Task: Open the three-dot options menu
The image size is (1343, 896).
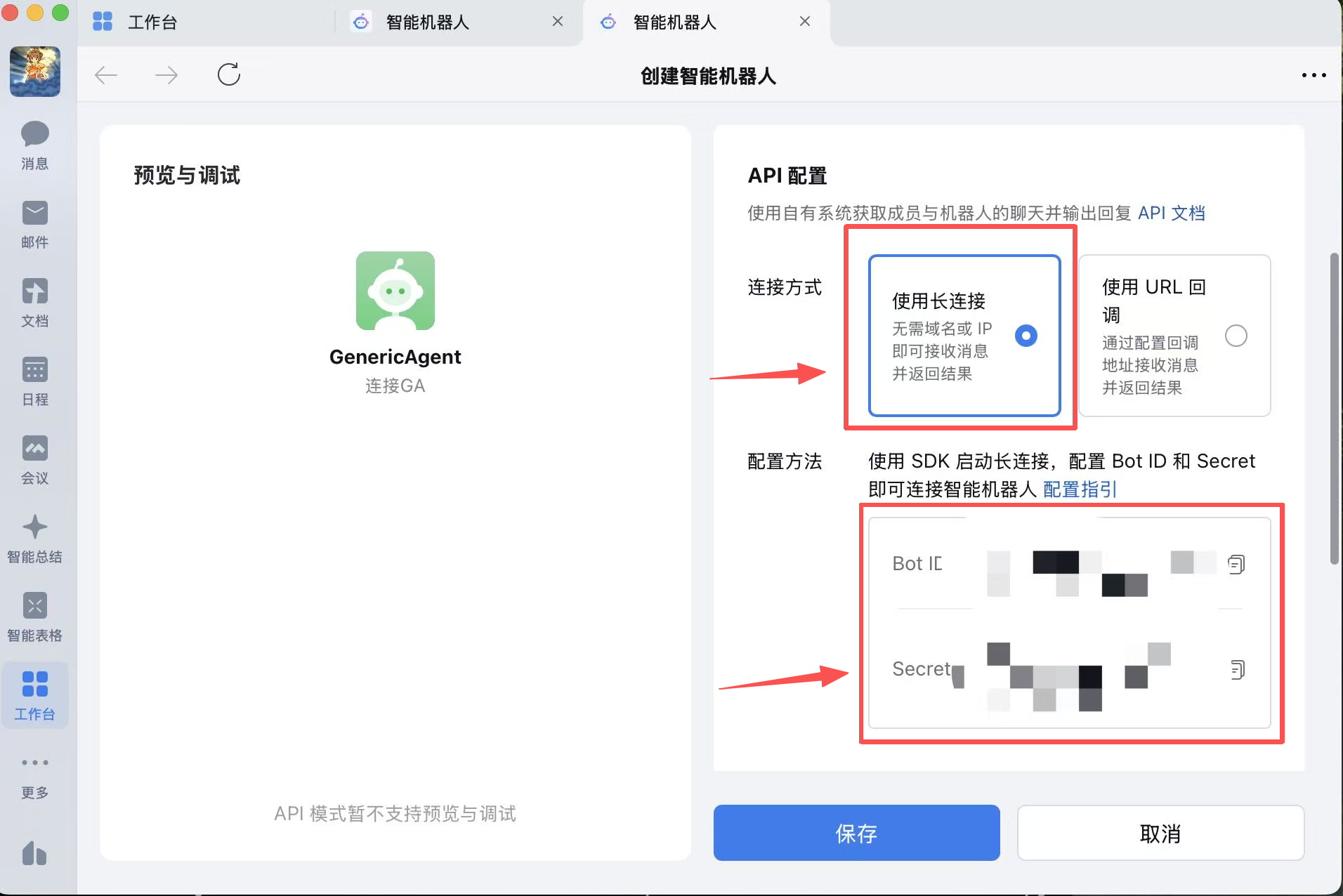Action: point(1313,75)
